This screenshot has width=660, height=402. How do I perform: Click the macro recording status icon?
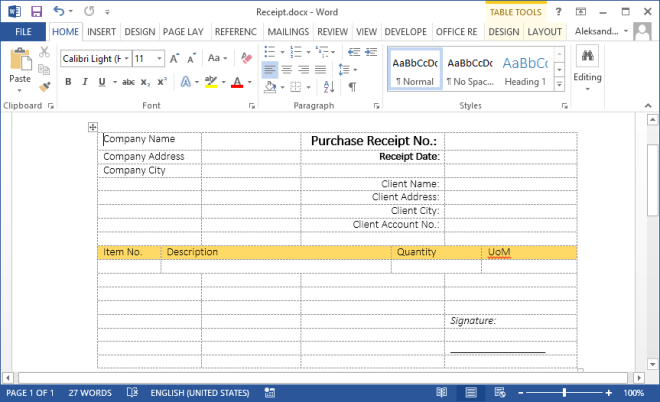click(x=269, y=392)
